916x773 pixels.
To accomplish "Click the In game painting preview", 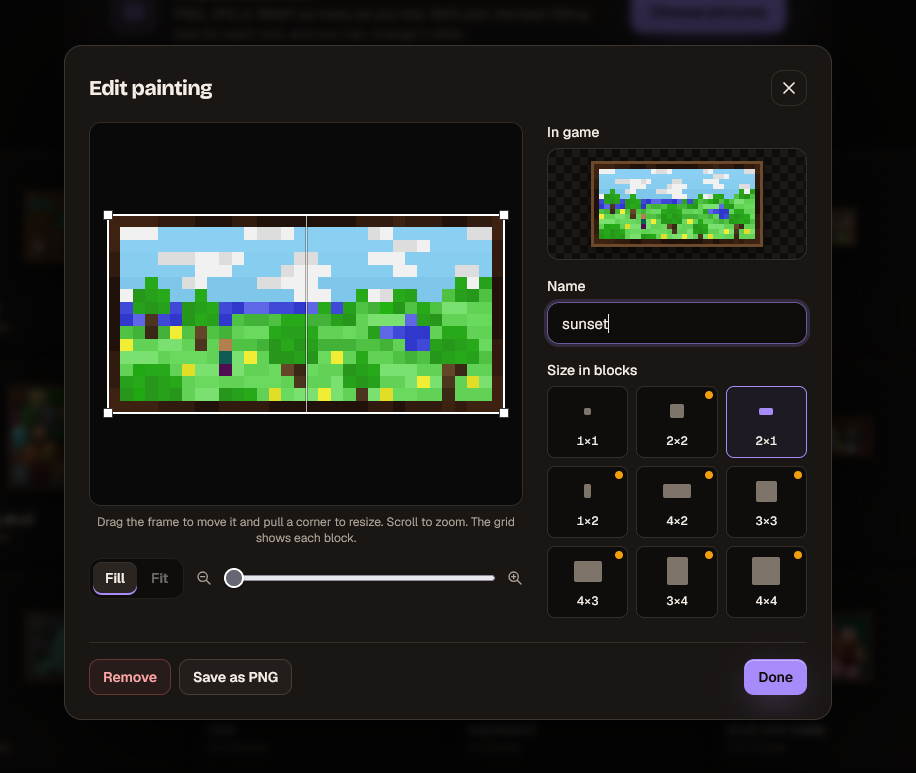I will [x=676, y=203].
